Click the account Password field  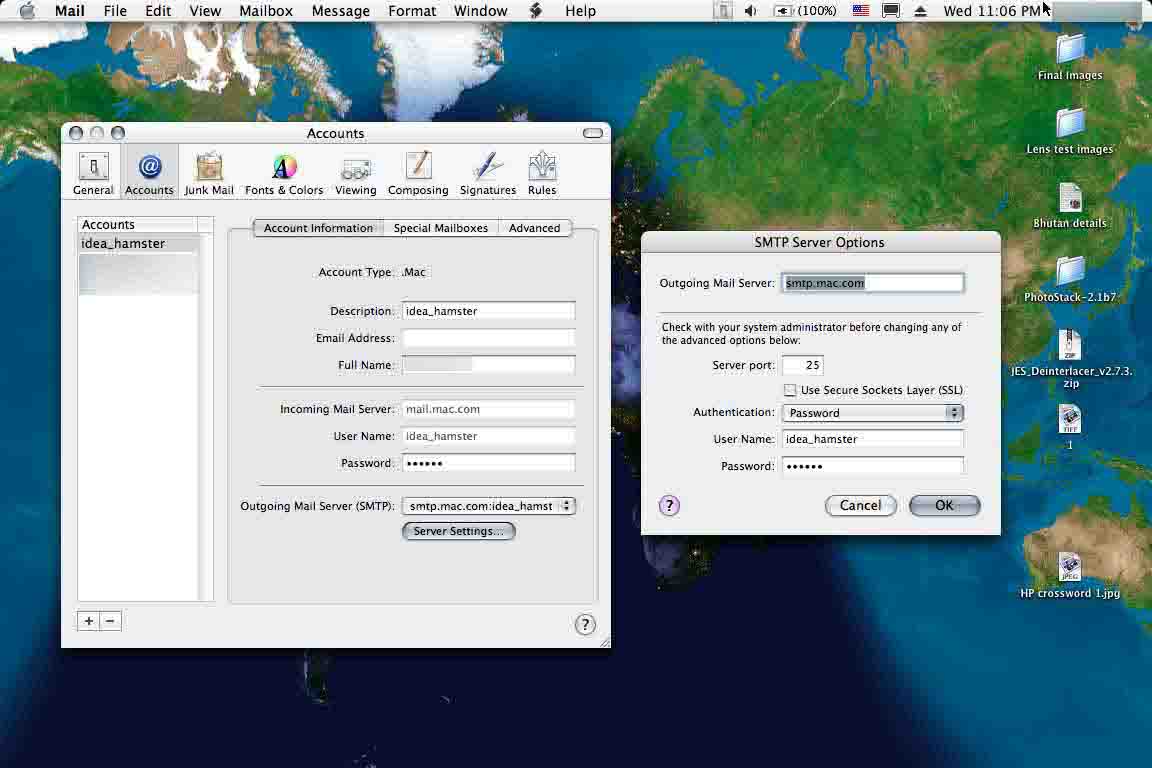[489, 463]
